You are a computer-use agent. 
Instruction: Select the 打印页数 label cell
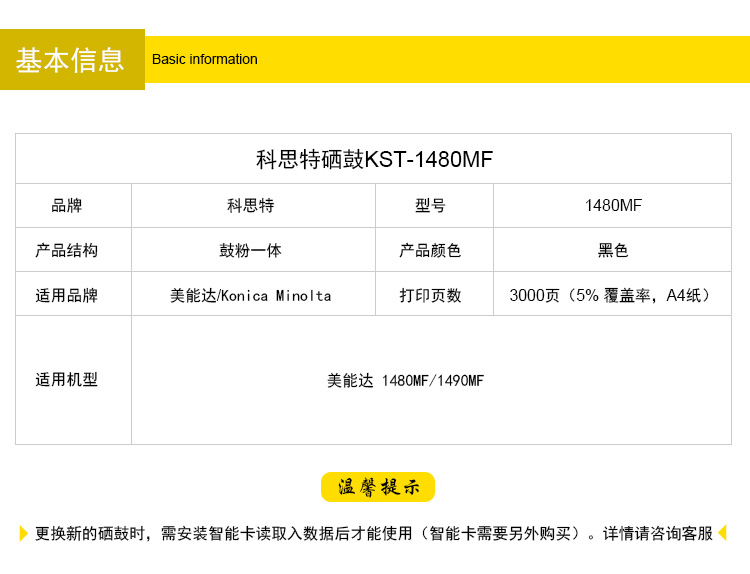(x=431, y=295)
